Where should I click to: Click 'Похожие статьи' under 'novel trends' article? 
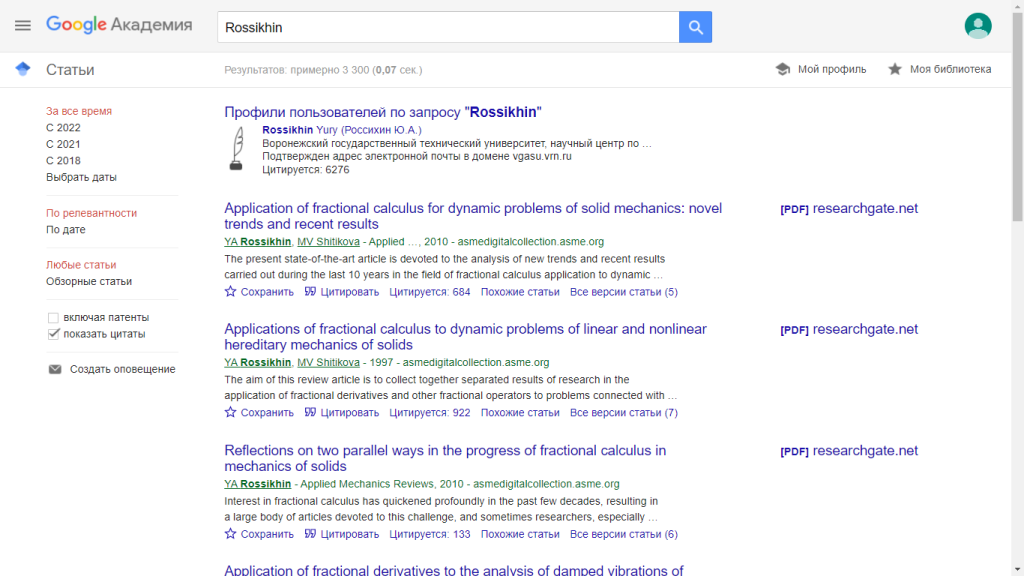click(520, 292)
